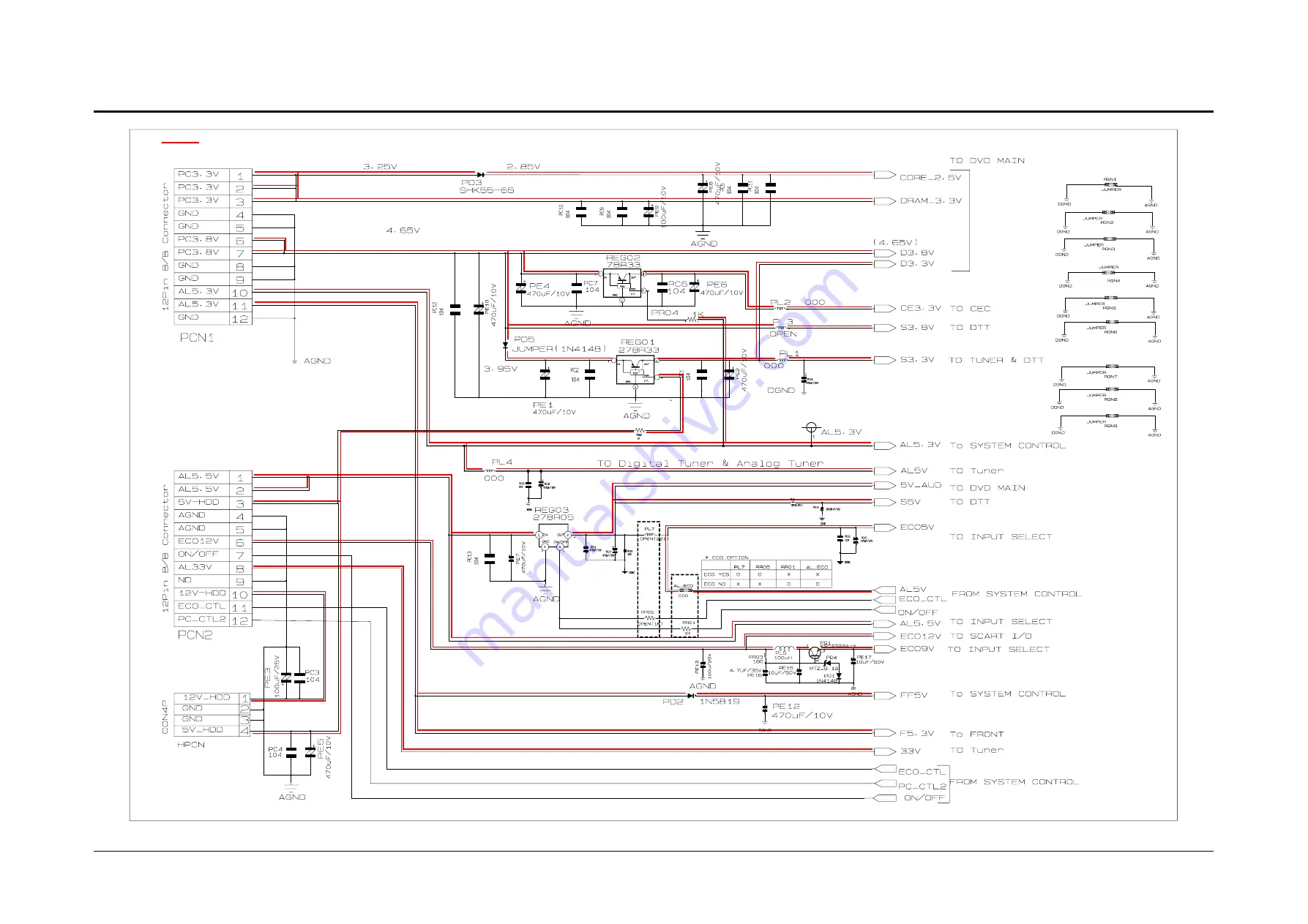The image size is (1308, 924).
Task: Click the ECO5V output label
Action: coord(916,527)
